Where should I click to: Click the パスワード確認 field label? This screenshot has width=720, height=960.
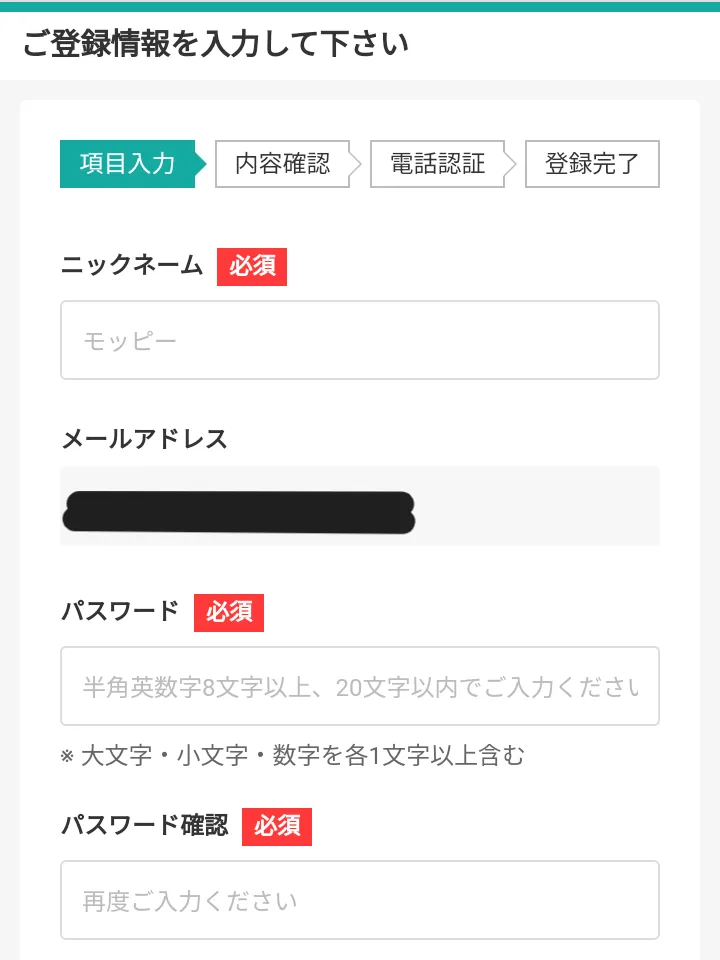[144, 826]
